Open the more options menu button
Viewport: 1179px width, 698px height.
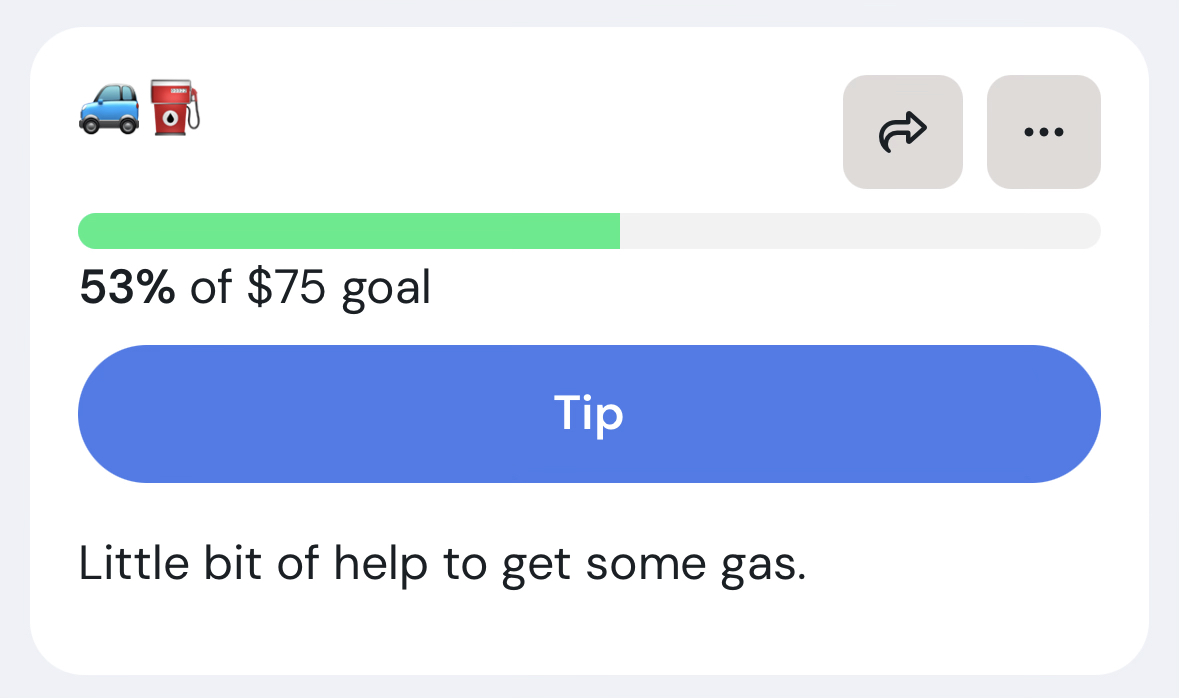tap(1044, 132)
